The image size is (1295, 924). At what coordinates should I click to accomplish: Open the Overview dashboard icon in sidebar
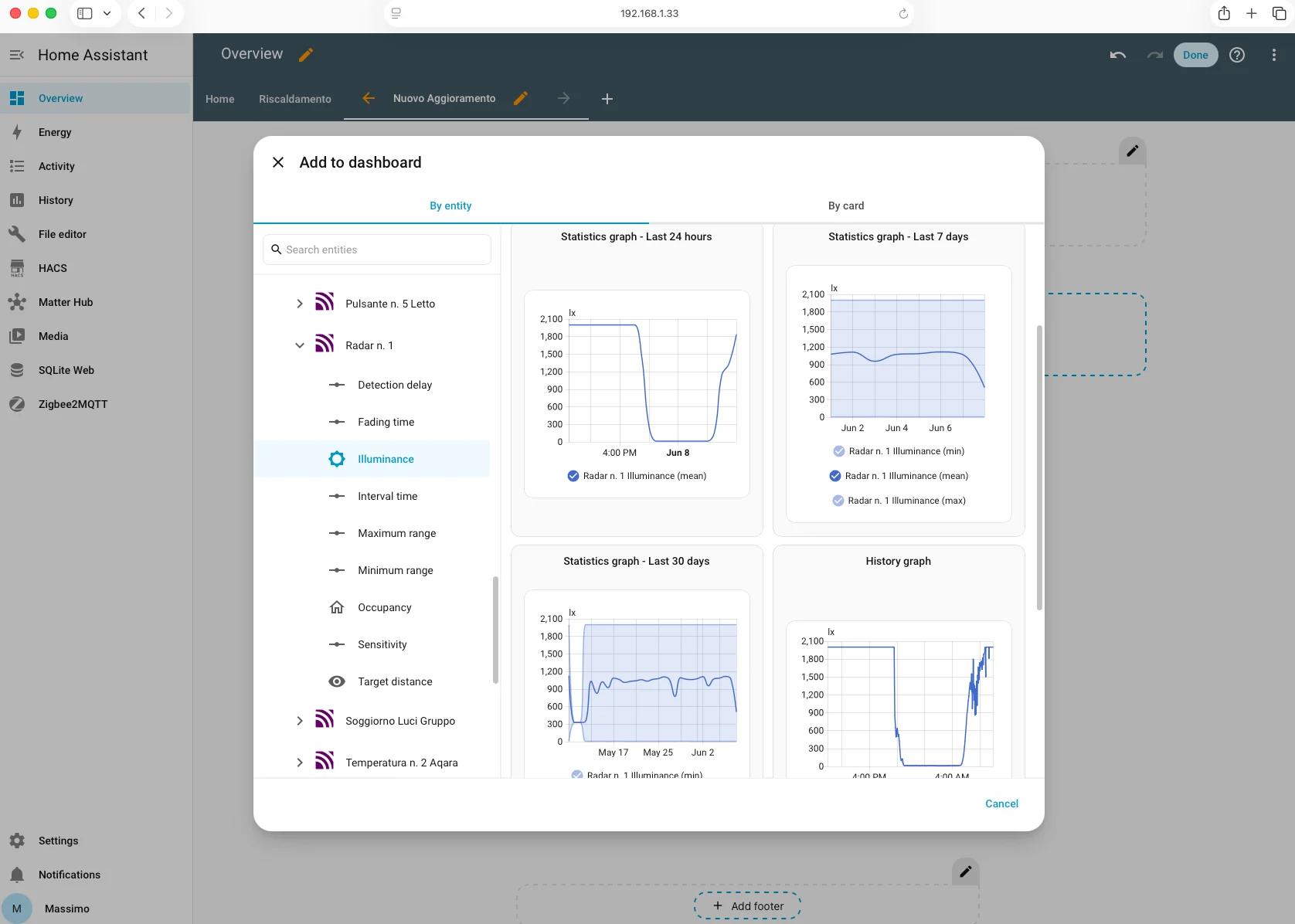17,98
